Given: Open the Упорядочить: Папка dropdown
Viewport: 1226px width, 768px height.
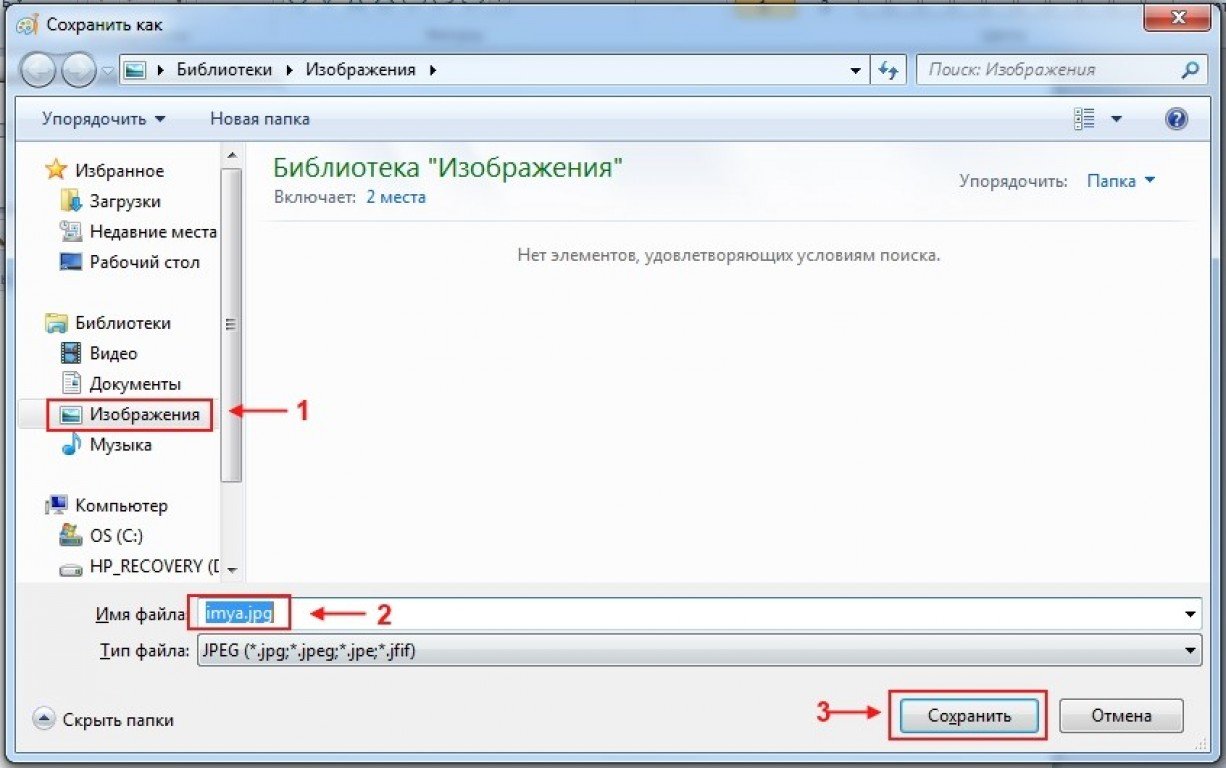Looking at the screenshot, I should pos(1120,181).
